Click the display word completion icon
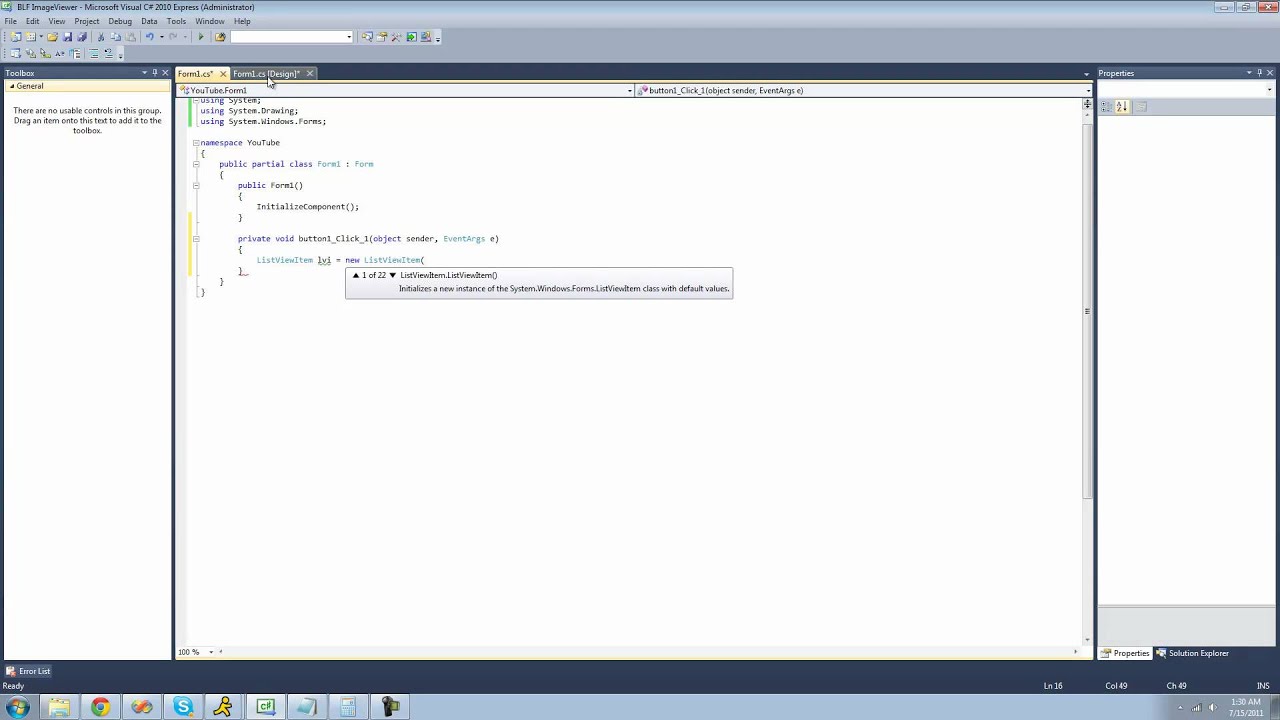The height and width of the screenshot is (720, 1280). click(x=60, y=53)
